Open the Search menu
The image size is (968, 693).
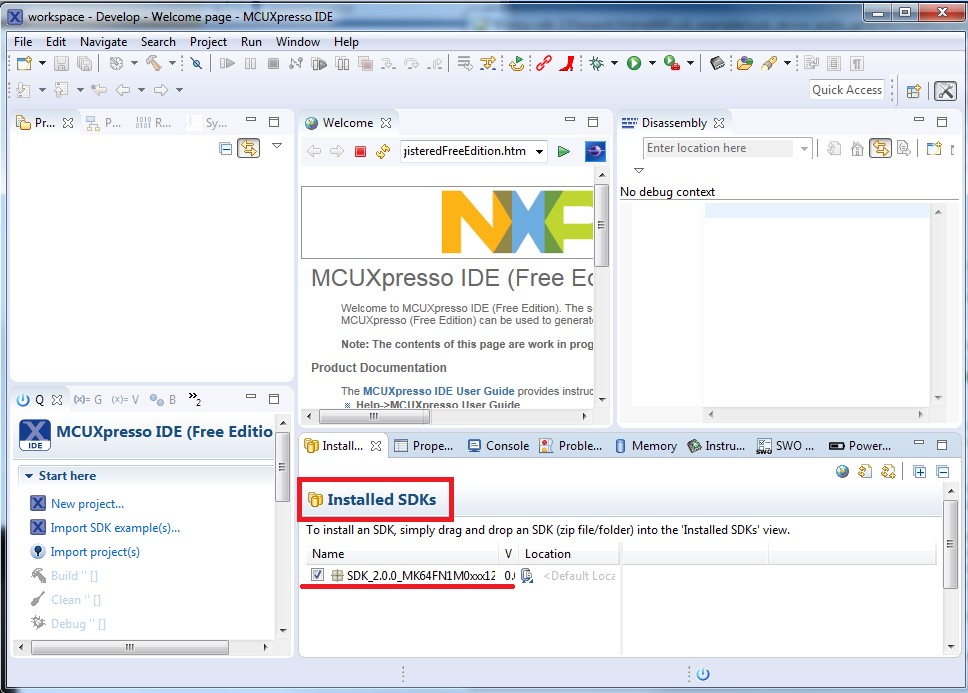pyautogui.click(x=158, y=42)
